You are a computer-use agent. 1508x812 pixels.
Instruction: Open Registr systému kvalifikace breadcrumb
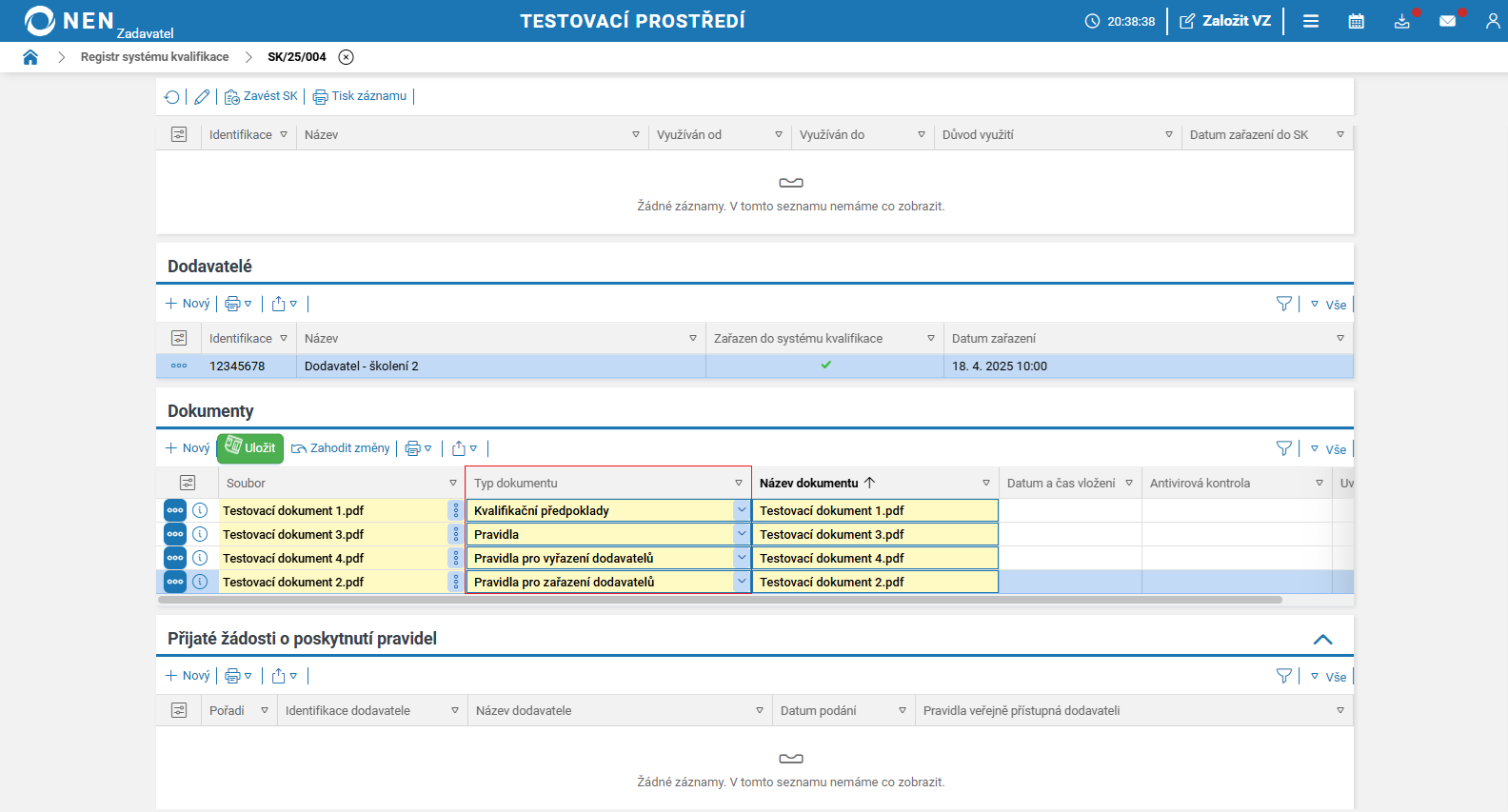154,57
